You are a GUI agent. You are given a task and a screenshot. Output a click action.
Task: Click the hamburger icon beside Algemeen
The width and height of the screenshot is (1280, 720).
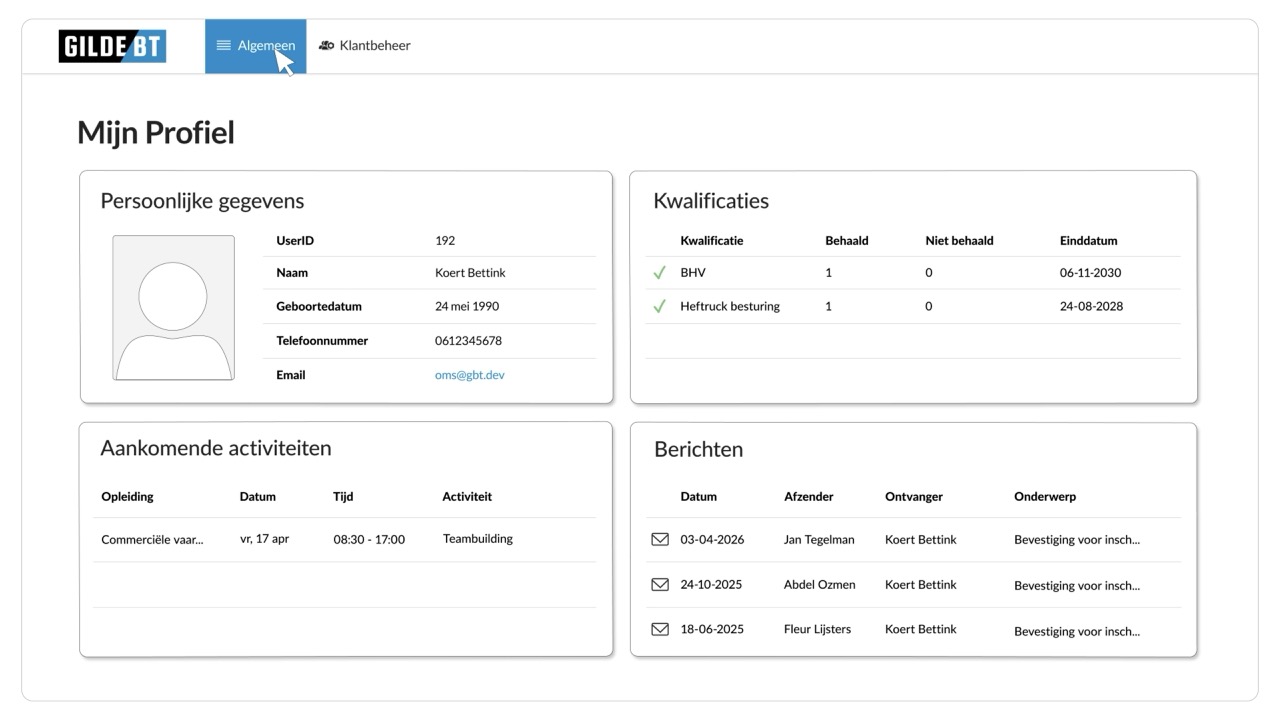click(x=224, y=45)
